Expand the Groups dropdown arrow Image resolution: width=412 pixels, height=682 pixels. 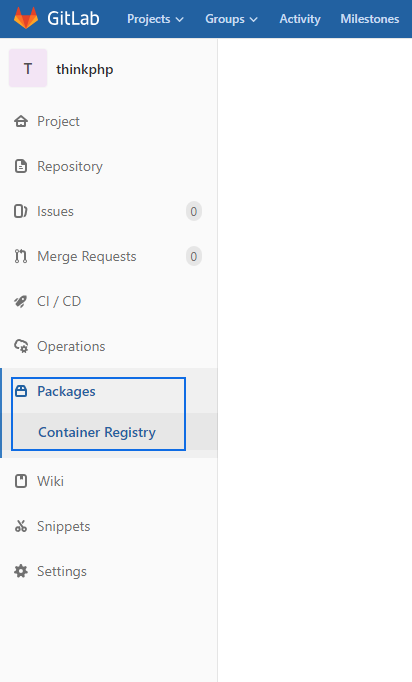click(x=254, y=20)
